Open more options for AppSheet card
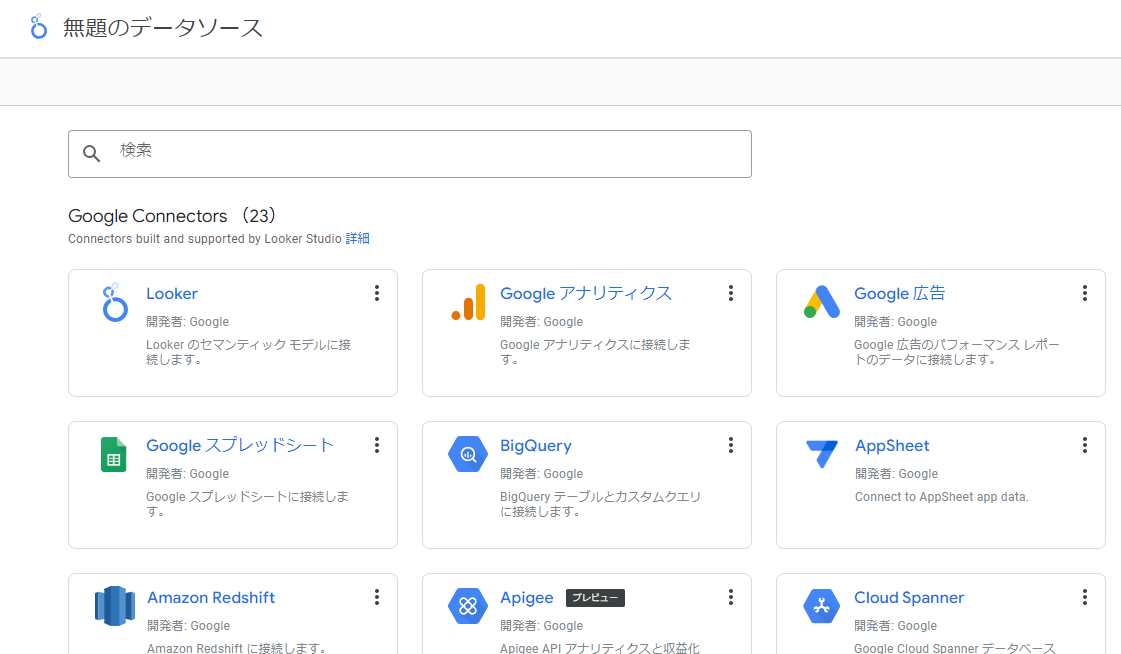The height and width of the screenshot is (654, 1121). click(x=1085, y=445)
